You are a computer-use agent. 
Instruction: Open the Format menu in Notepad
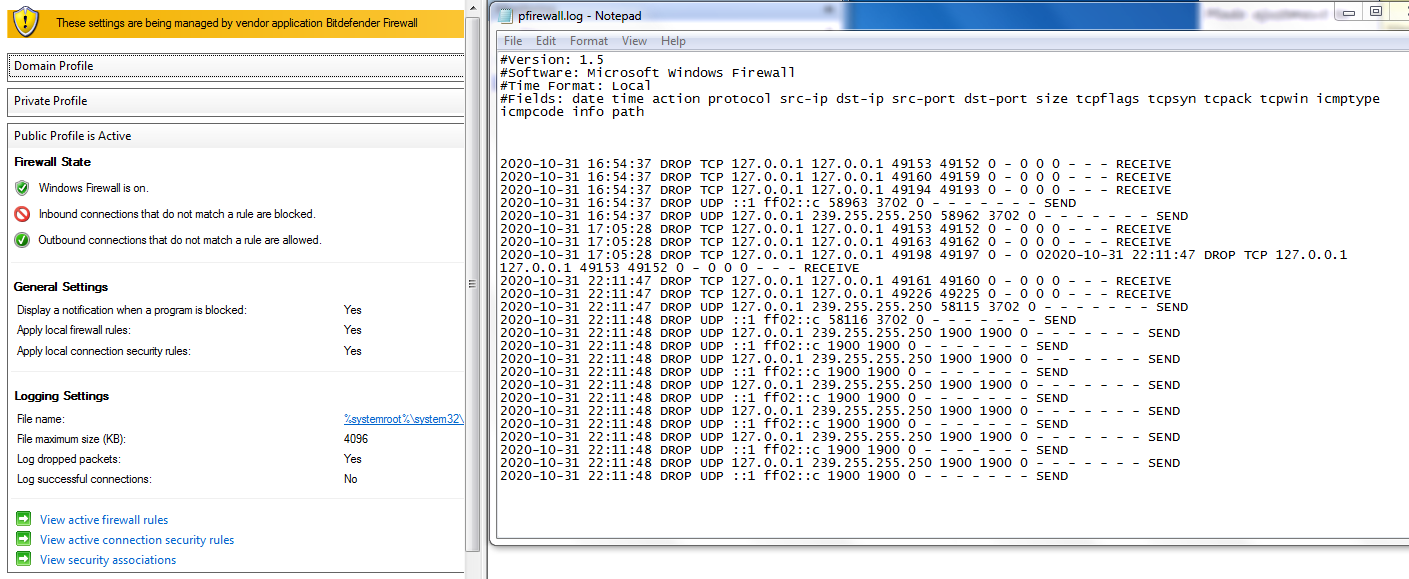pyautogui.click(x=589, y=41)
